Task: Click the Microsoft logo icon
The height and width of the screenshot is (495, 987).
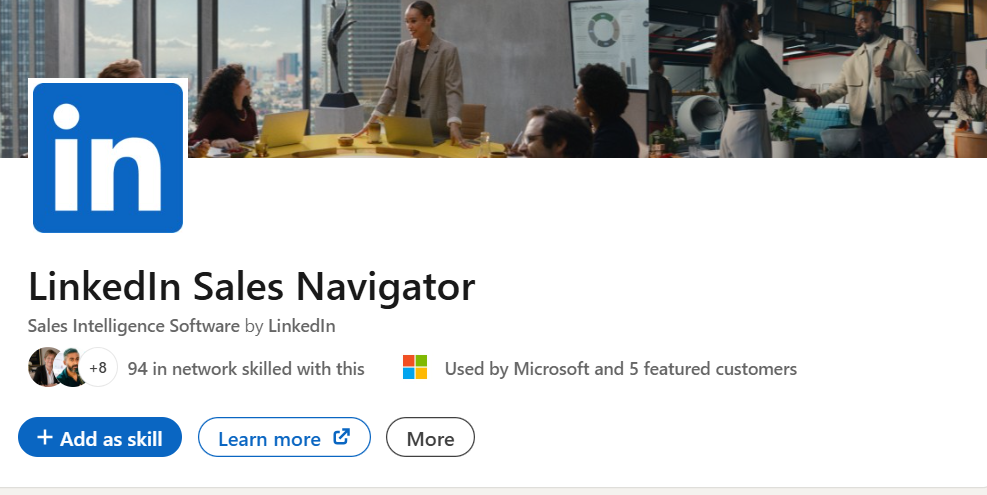Action: tap(415, 367)
